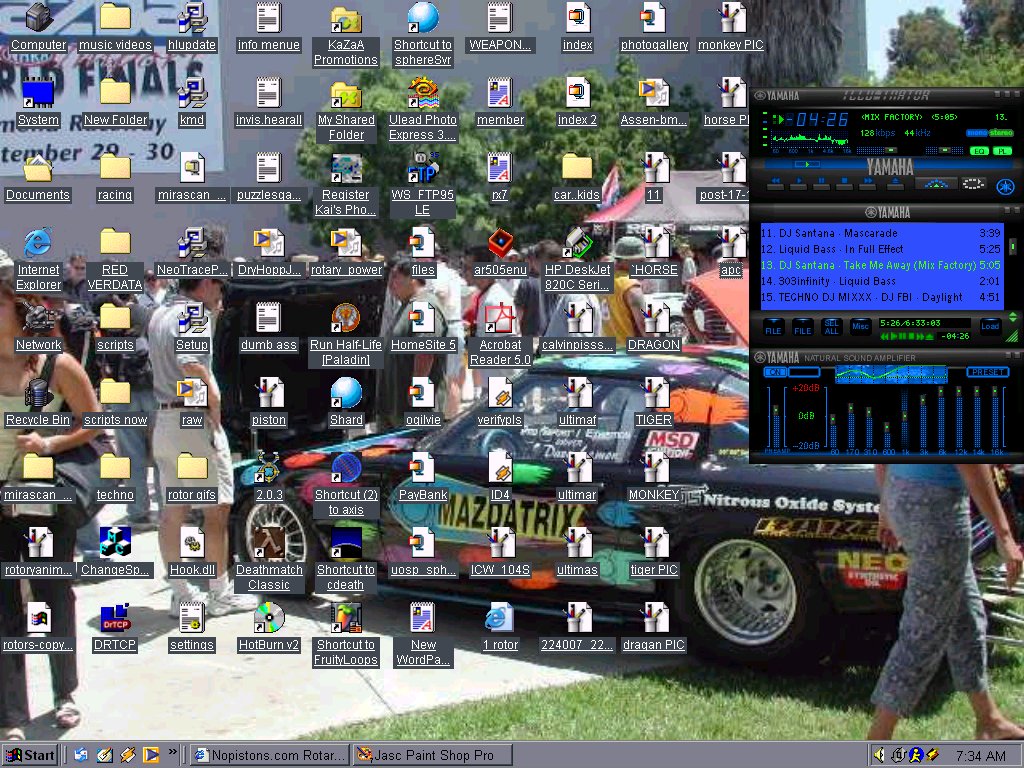1024x768 pixels.
Task: Toggle the PL playlist button
Action: click(1002, 151)
